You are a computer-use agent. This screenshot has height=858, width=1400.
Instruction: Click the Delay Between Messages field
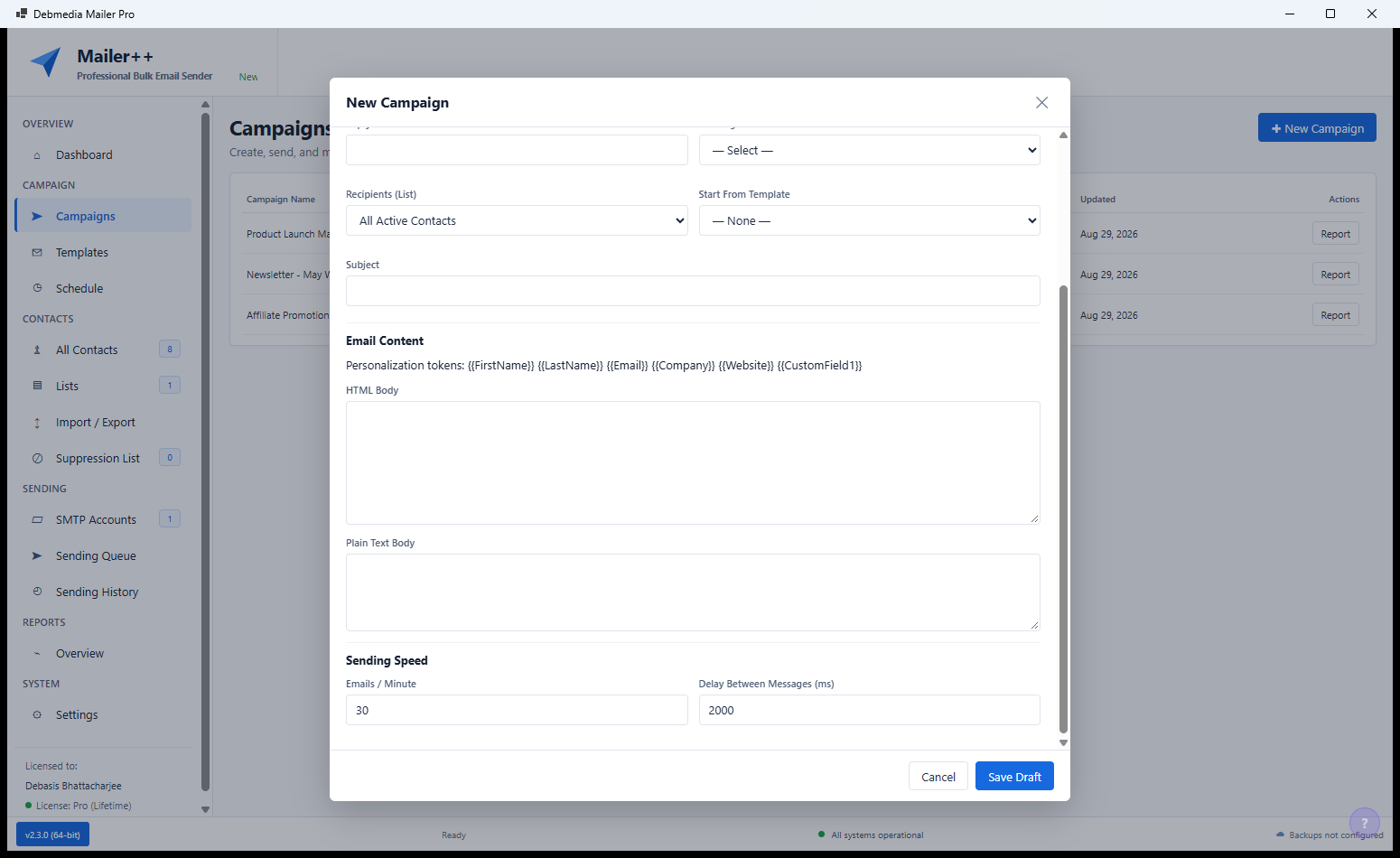869,710
